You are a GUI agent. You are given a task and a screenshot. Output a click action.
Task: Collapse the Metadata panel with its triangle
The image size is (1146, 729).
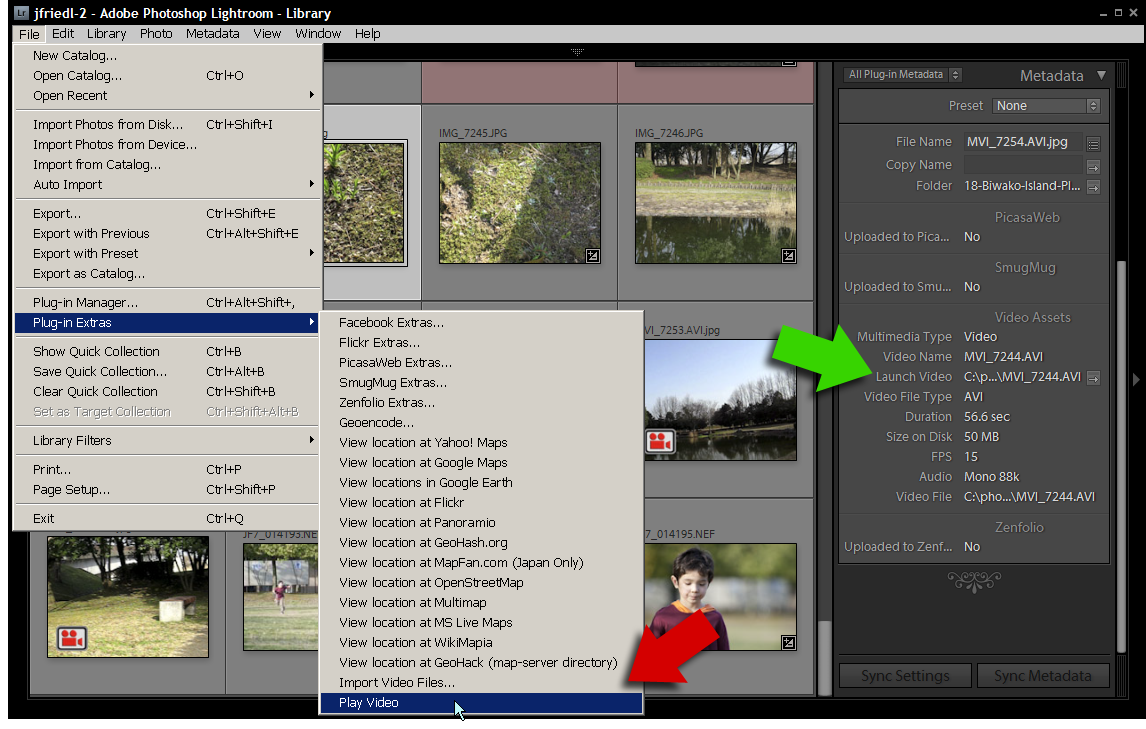pyautogui.click(x=1101, y=75)
